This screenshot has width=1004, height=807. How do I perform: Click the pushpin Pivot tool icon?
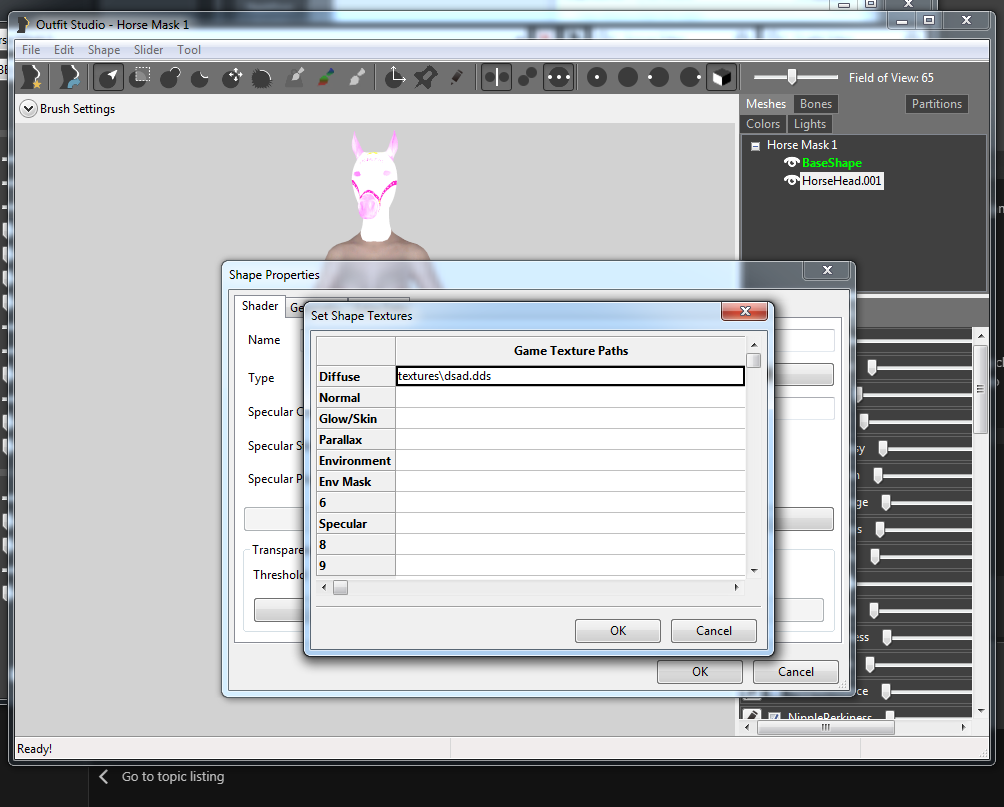(426, 77)
